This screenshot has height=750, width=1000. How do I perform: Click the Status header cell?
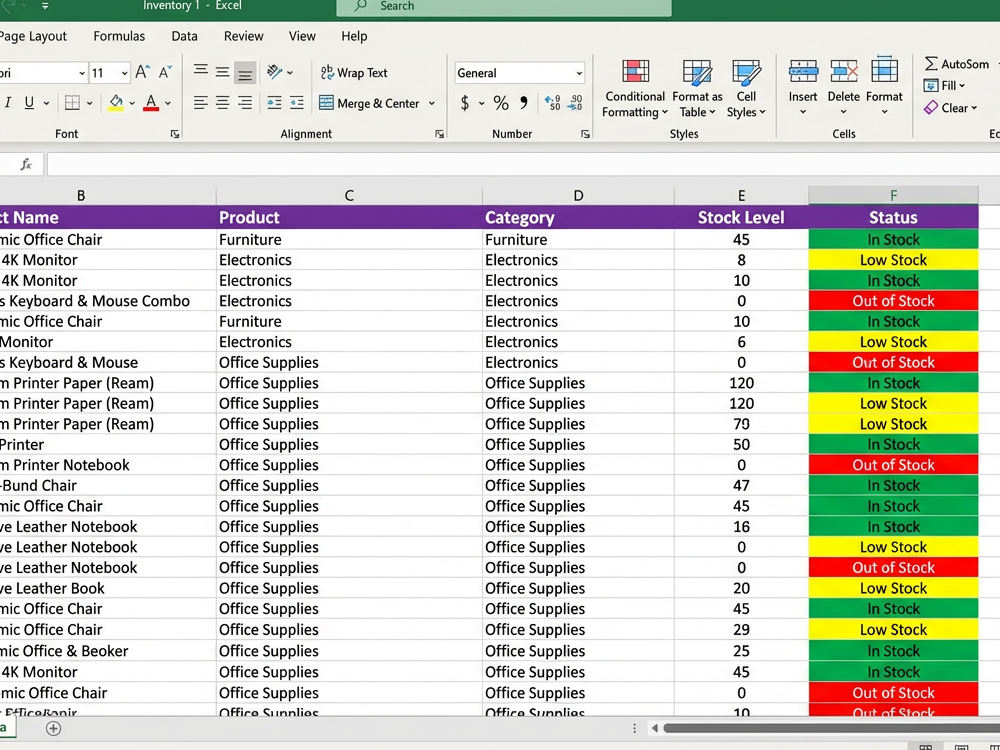click(x=893, y=217)
